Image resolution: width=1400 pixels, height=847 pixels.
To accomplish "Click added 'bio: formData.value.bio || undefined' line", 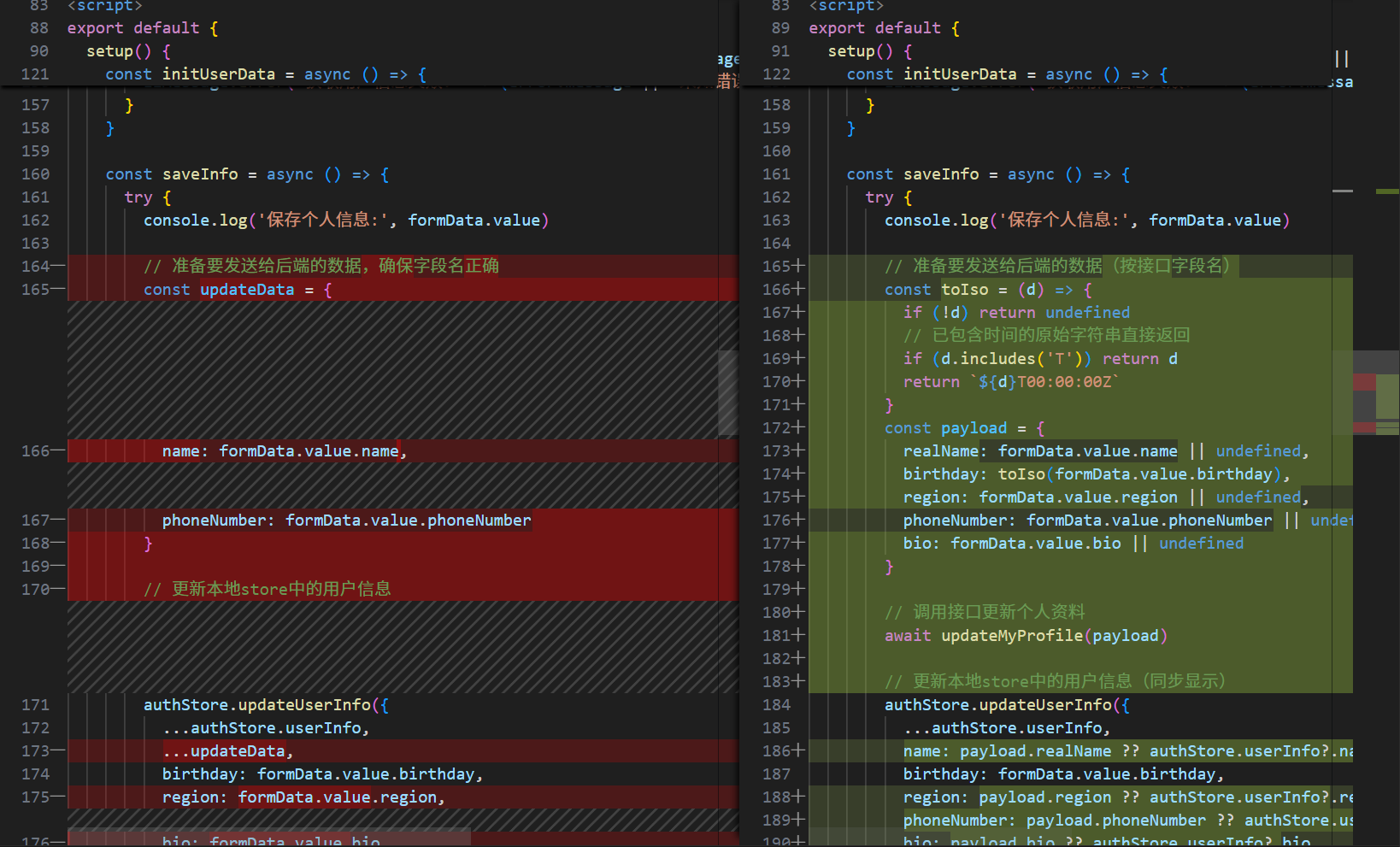I will [1074, 544].
